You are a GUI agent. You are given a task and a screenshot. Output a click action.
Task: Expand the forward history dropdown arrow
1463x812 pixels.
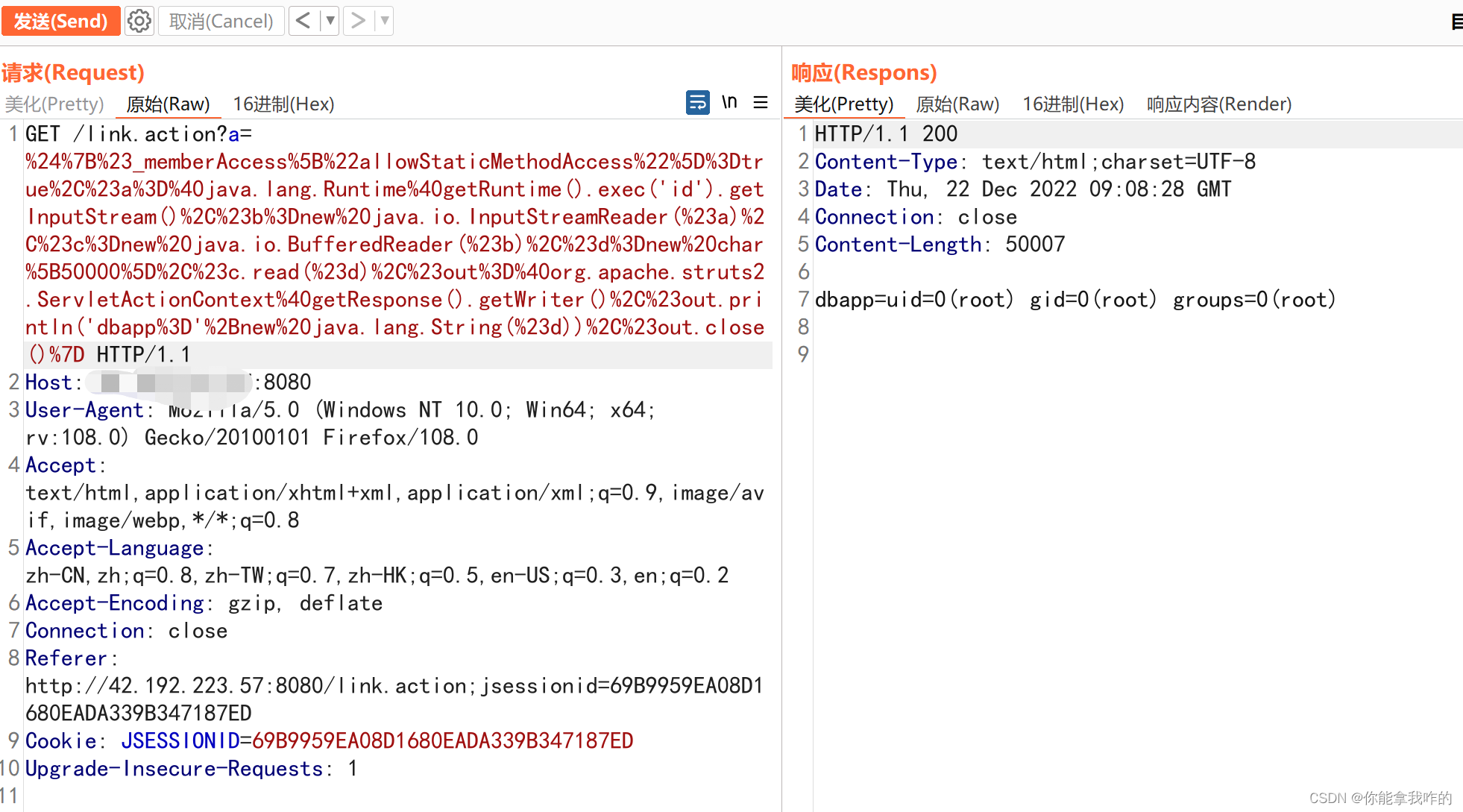click(385, 21)
